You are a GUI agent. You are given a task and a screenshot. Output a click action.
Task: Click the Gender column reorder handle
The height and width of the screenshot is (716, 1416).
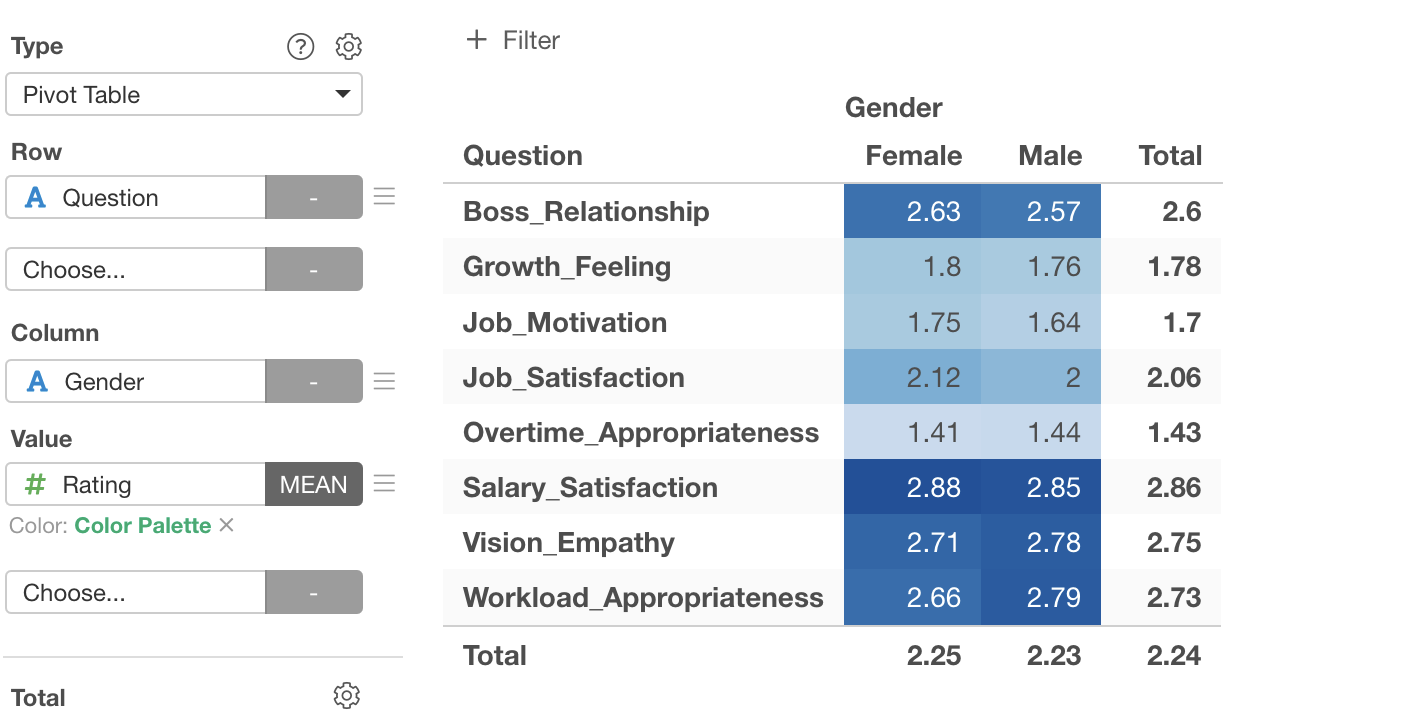tap(384, 381)
